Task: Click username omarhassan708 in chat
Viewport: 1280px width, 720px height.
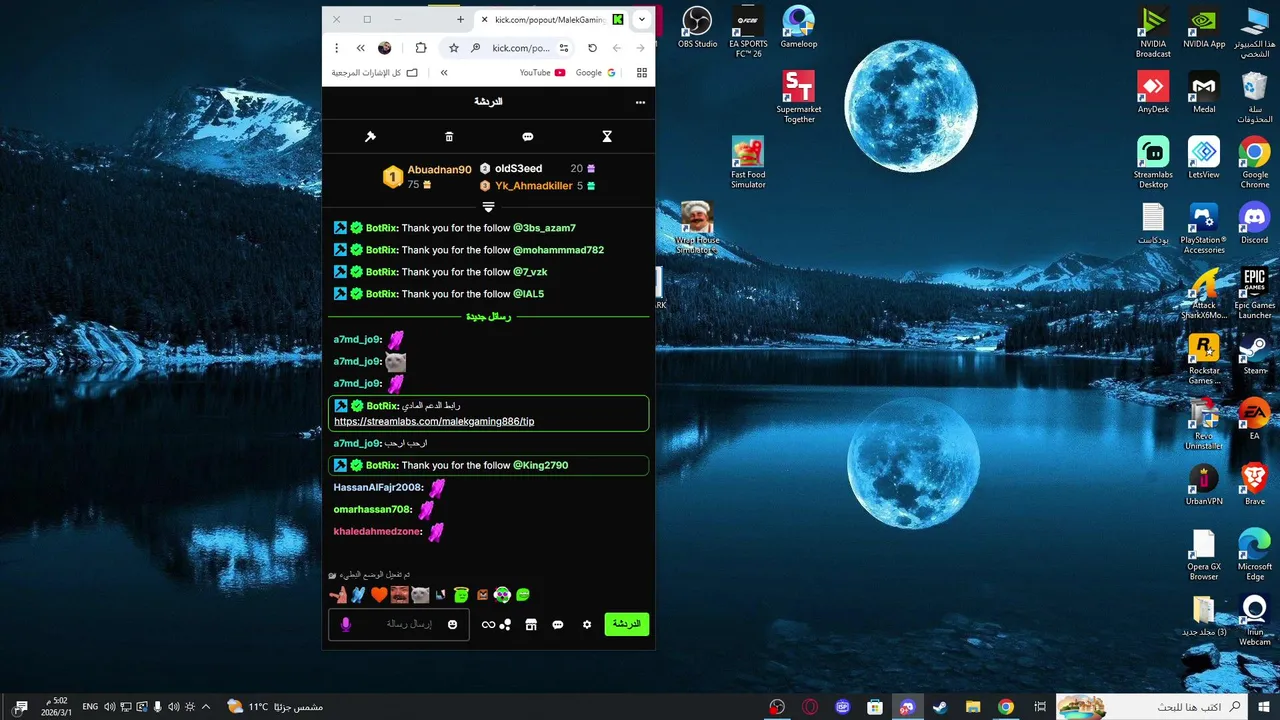Action: click(x=372, y=509)
